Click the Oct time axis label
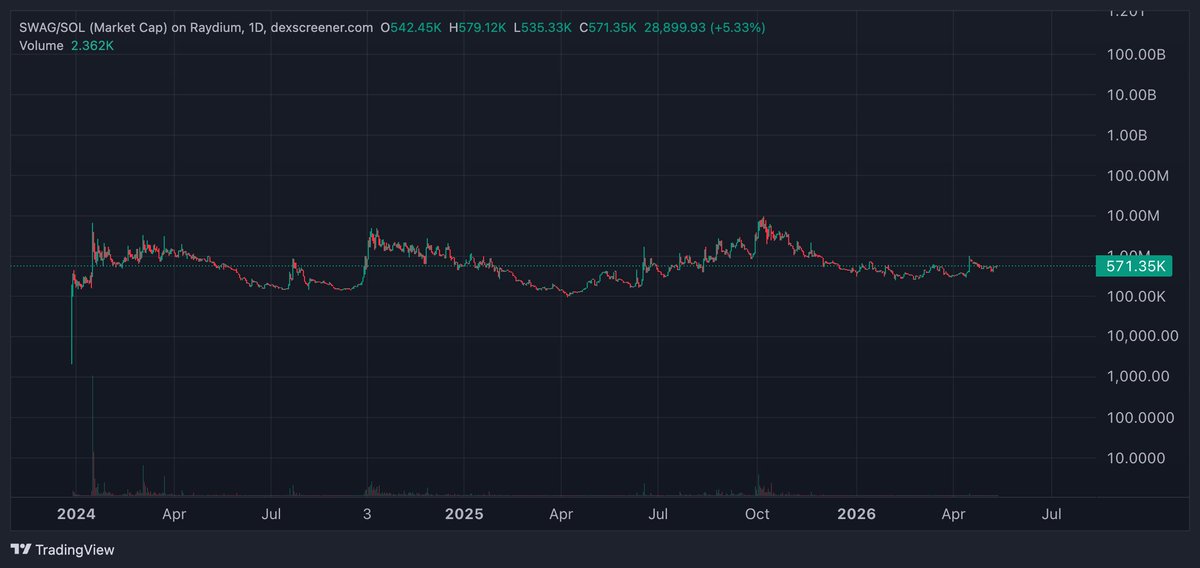The width and height of the screenshot is (1200, 568). [758, 515]
